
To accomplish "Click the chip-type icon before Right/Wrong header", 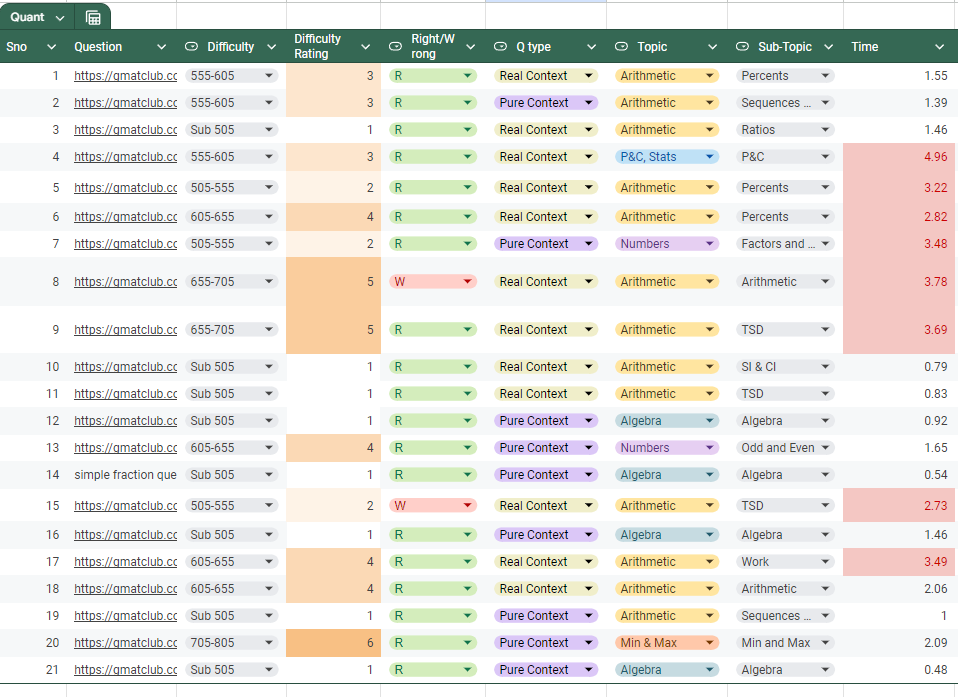I will (x=395, y=47).
